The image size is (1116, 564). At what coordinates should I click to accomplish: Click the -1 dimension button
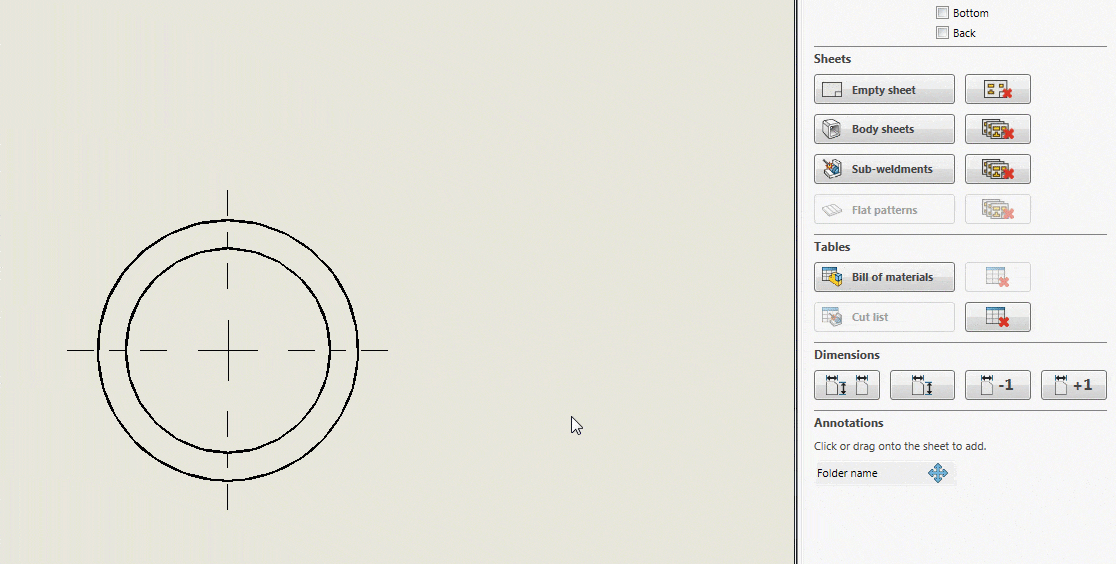997,385
